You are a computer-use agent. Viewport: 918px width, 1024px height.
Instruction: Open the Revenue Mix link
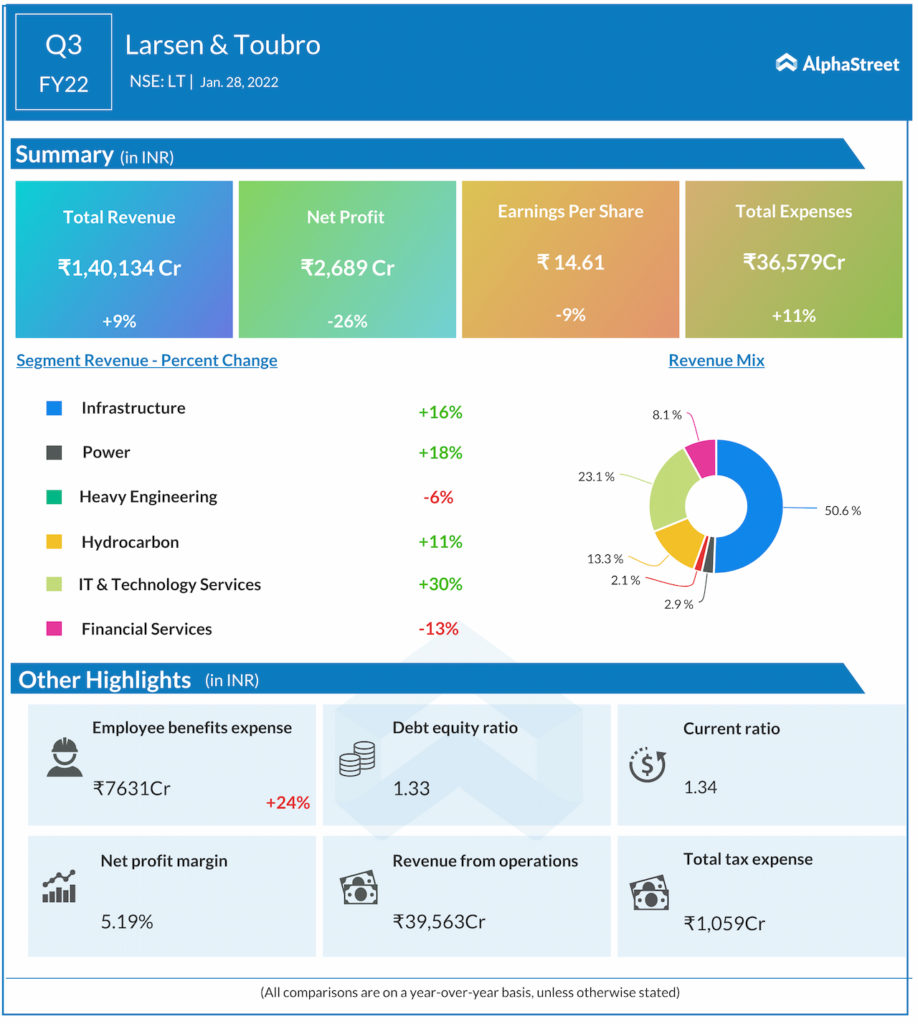[716, 360]
